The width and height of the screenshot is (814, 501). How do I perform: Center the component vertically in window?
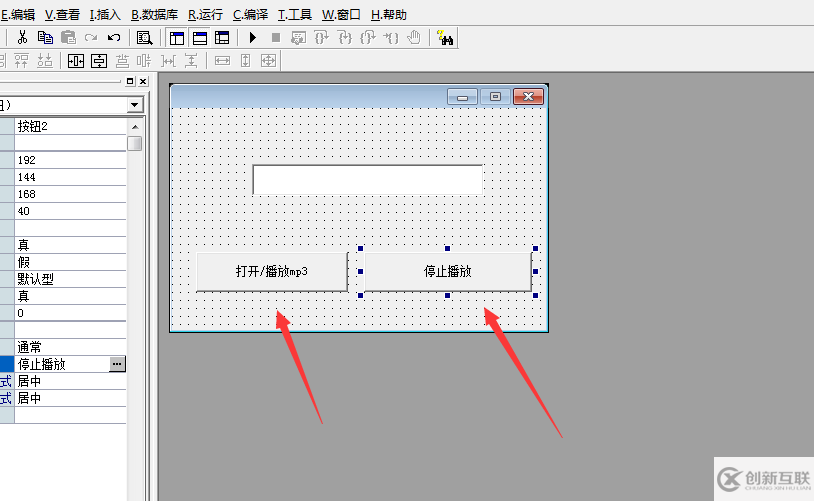click(99, 61)
